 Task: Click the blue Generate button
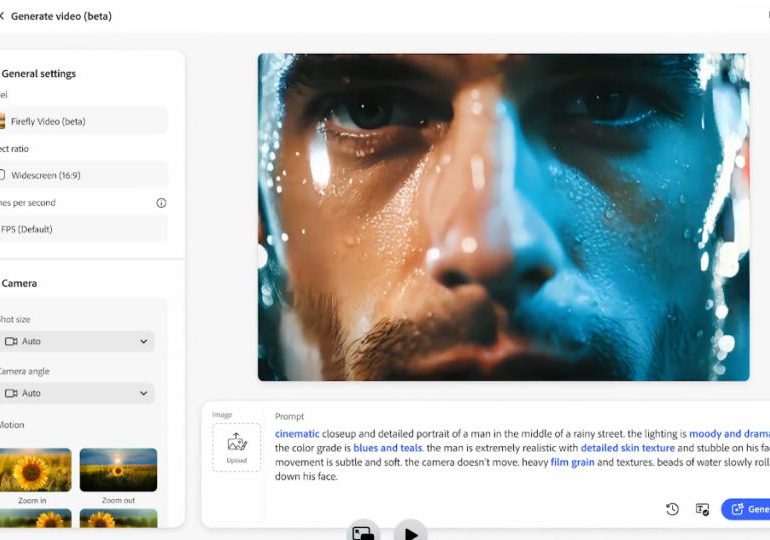(x=745, y=509)
